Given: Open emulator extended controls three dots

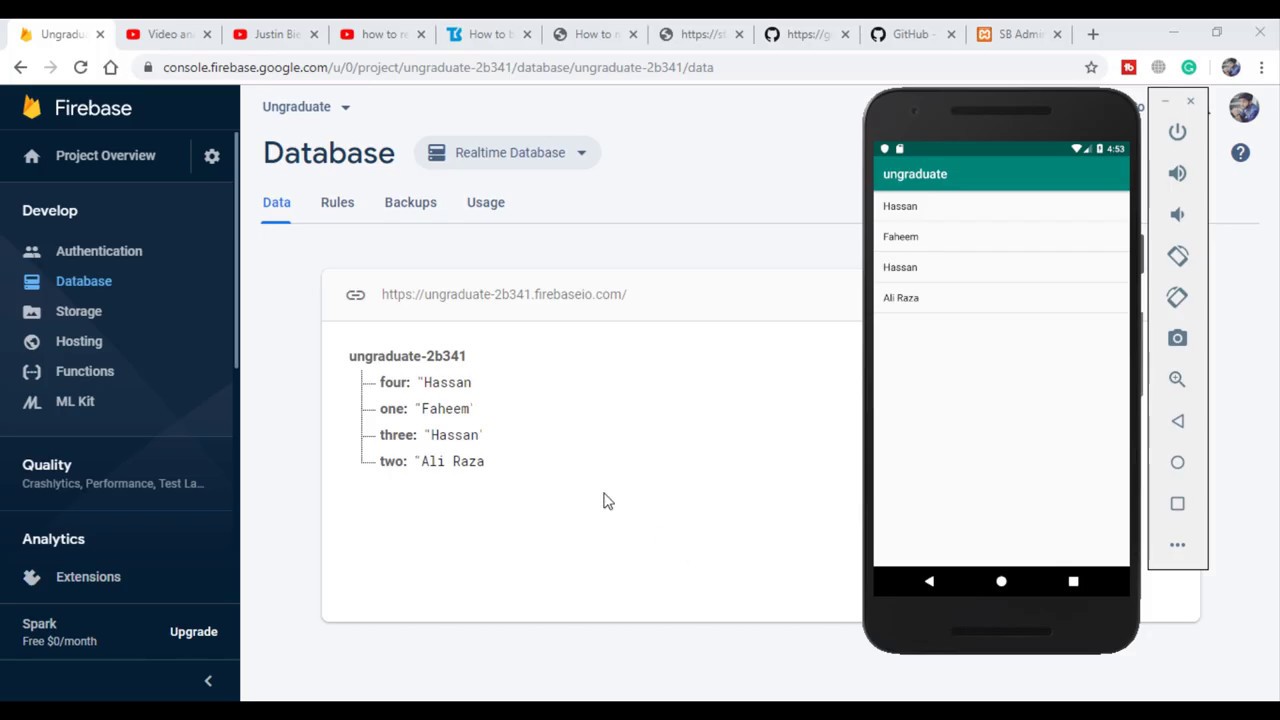Looking at the screenshot, I should coord(1177,545).
